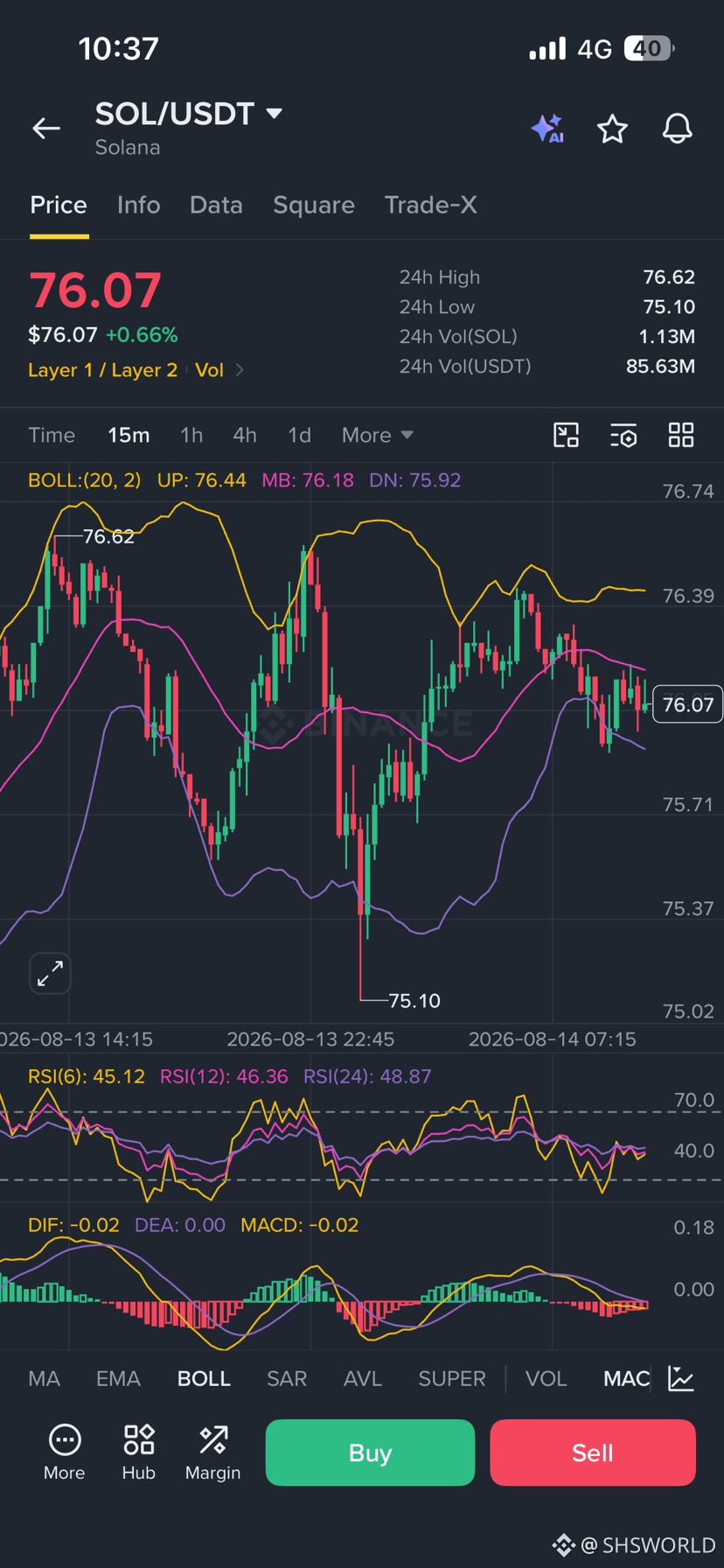724x1568 pixels.
Task: Toggle the SUPER indicator
Action: [452, 1379]
